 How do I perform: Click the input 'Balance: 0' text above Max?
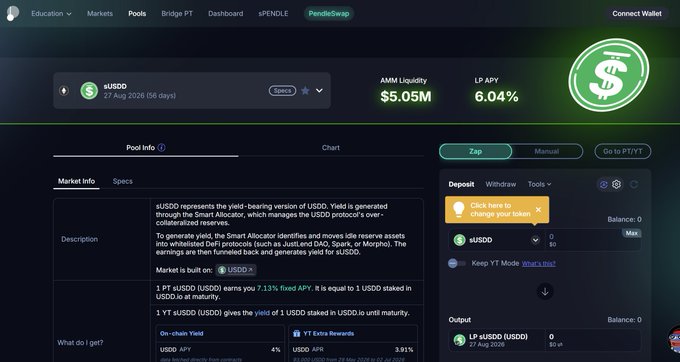coord(624,219)
